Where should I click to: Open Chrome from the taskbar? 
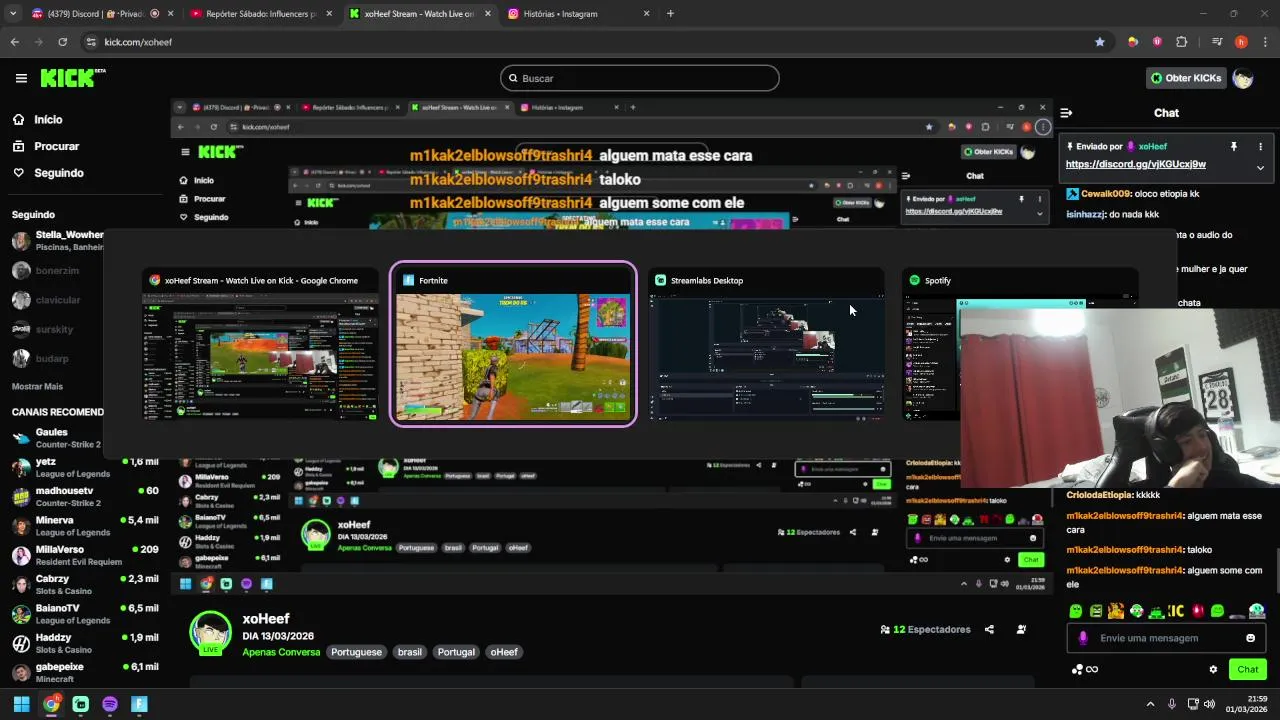[x=51, y=704]
